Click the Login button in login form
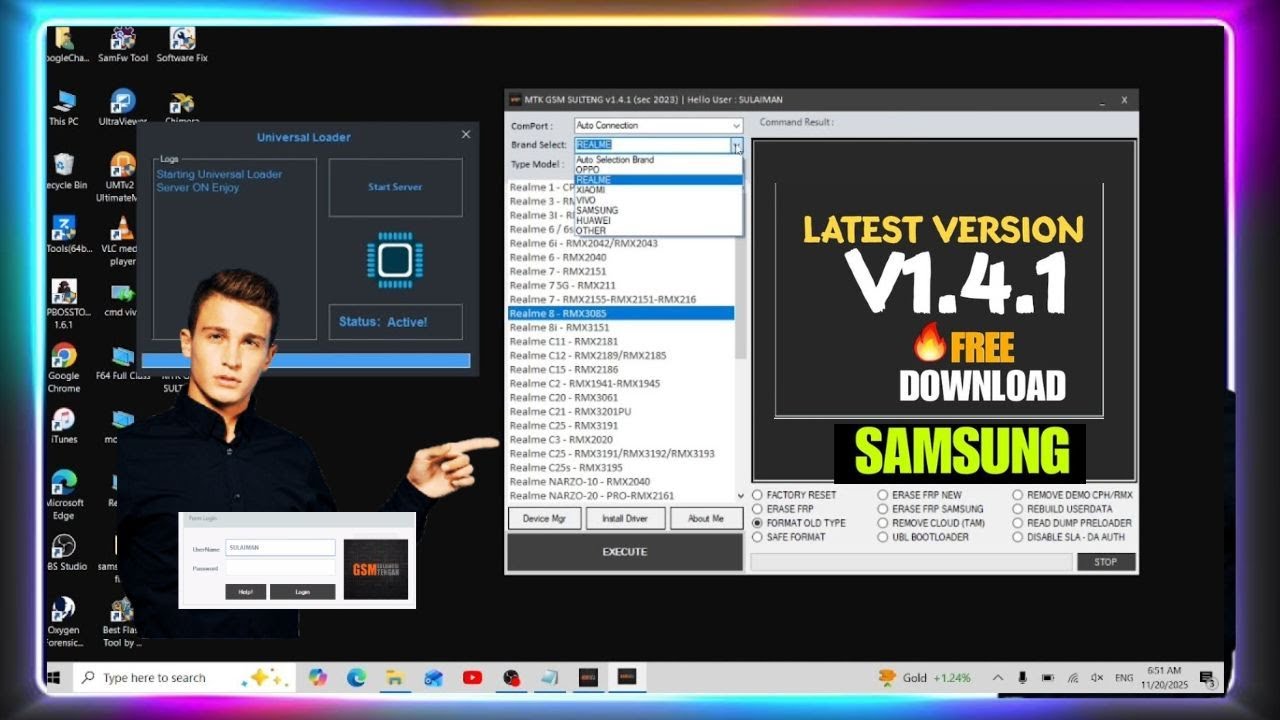The width and height of the screenshot is (1280, 720). coord(302,592)
